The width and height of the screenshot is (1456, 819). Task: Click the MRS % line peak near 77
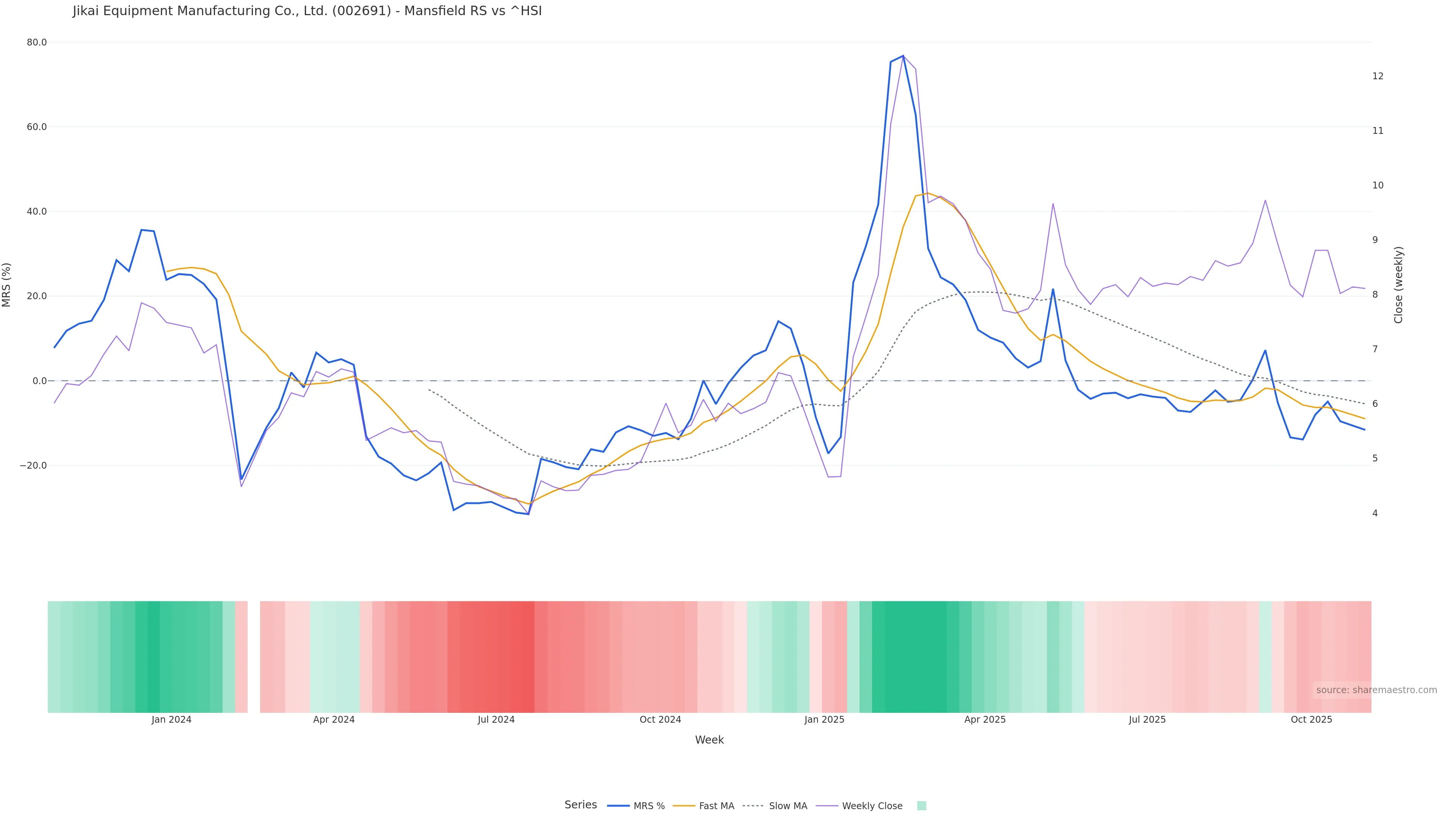pos(903,56)
